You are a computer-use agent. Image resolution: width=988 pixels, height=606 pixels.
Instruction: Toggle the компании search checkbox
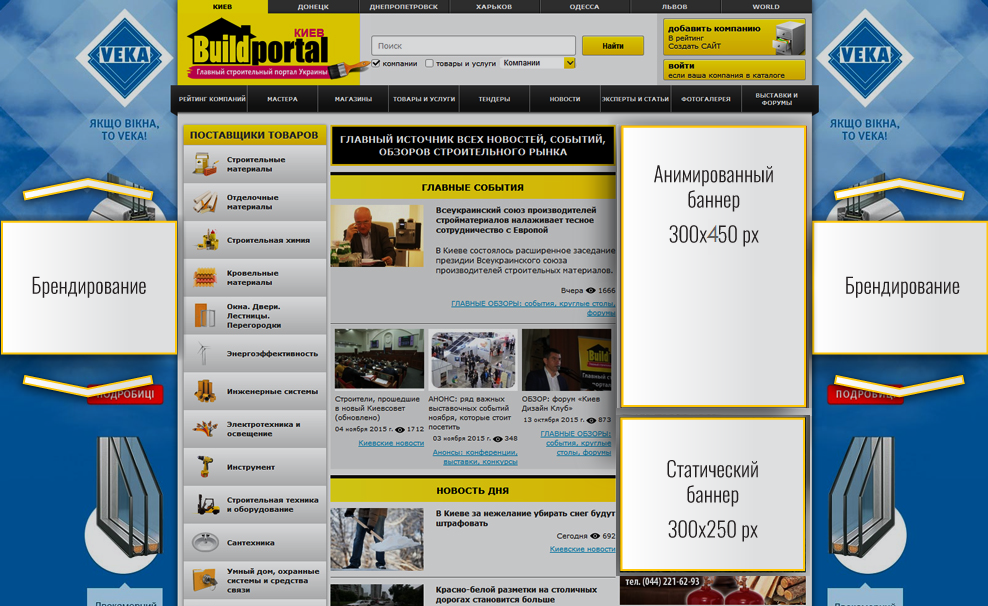[x=376, y=63]
